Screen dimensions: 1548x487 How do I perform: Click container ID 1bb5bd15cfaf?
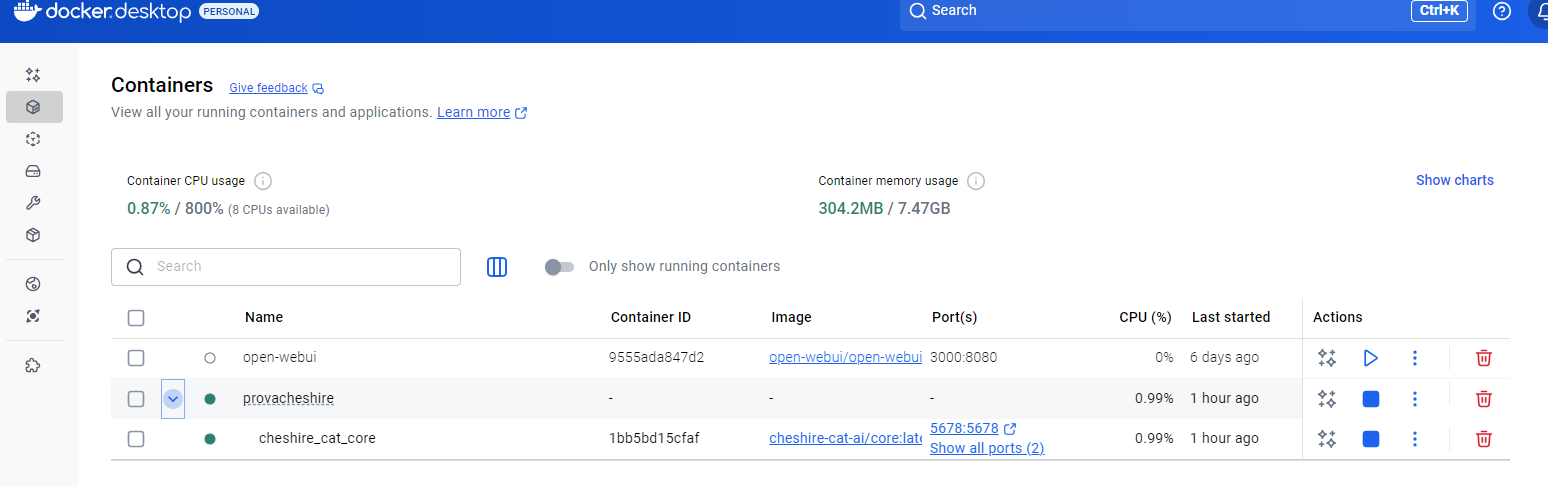653,438
